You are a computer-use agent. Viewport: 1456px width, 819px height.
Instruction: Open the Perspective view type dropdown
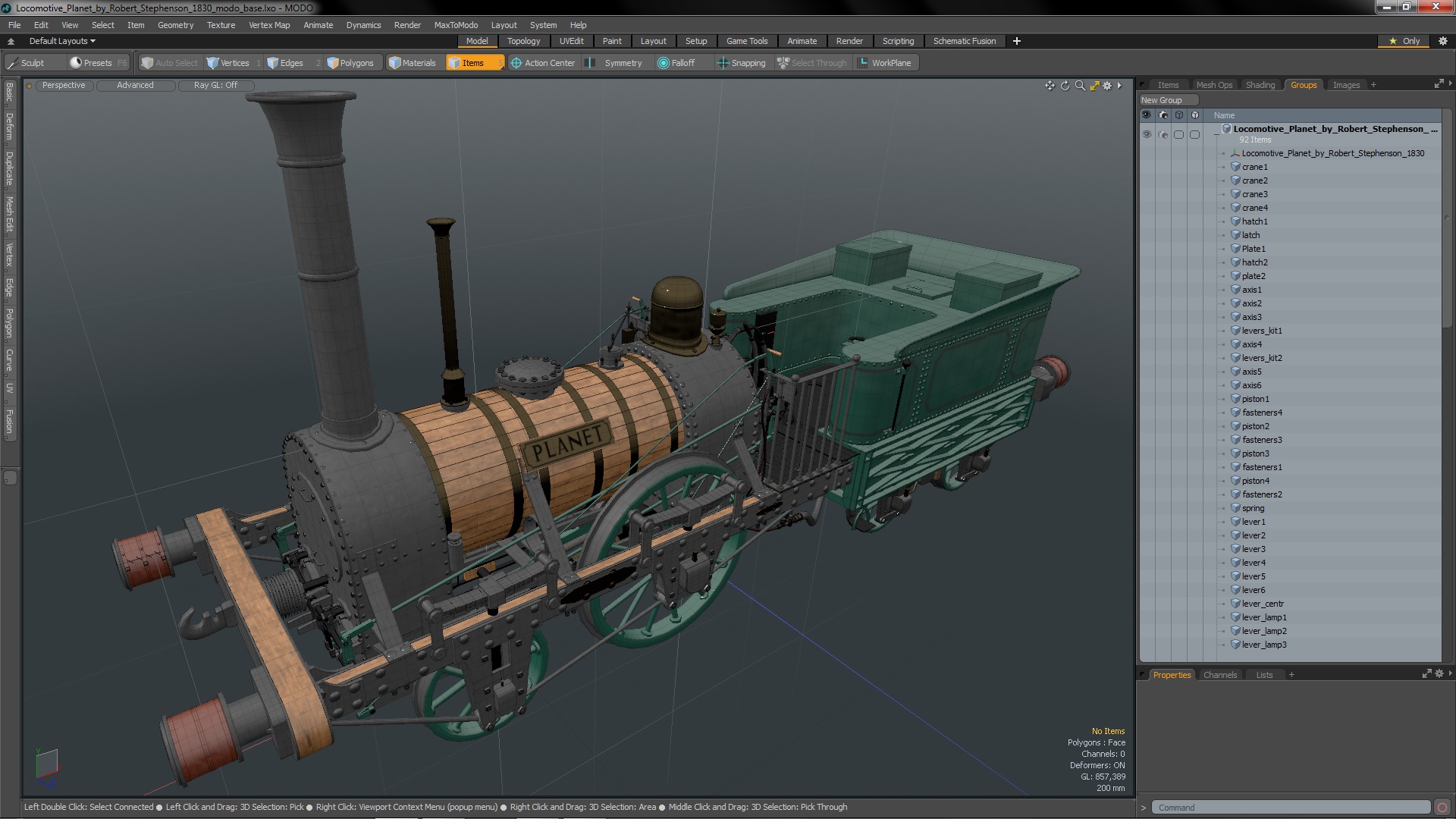[64, 86]
